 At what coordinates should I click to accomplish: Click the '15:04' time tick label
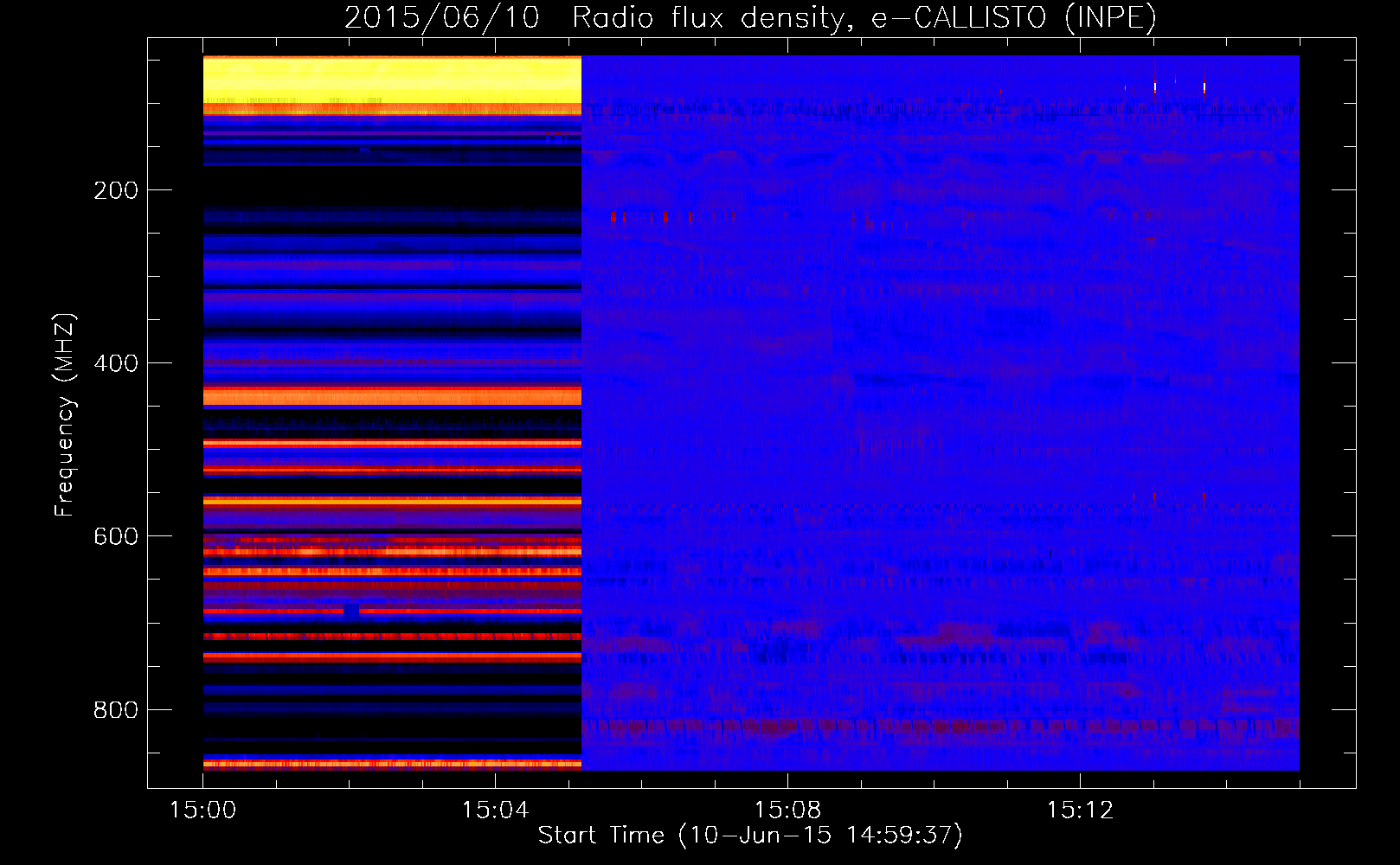point(495,810)
